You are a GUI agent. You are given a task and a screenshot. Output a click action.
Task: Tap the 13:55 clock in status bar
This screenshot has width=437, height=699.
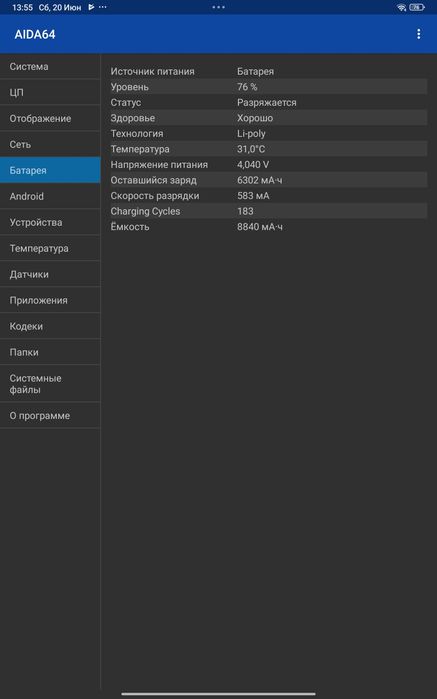click(x=22, y=8)
